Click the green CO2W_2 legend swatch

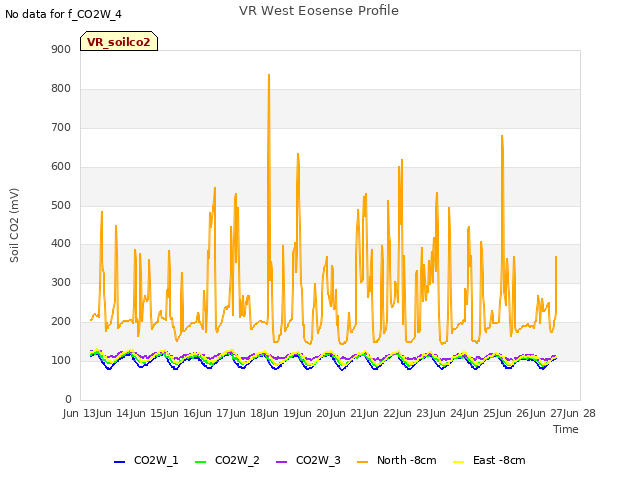[200, 462]
